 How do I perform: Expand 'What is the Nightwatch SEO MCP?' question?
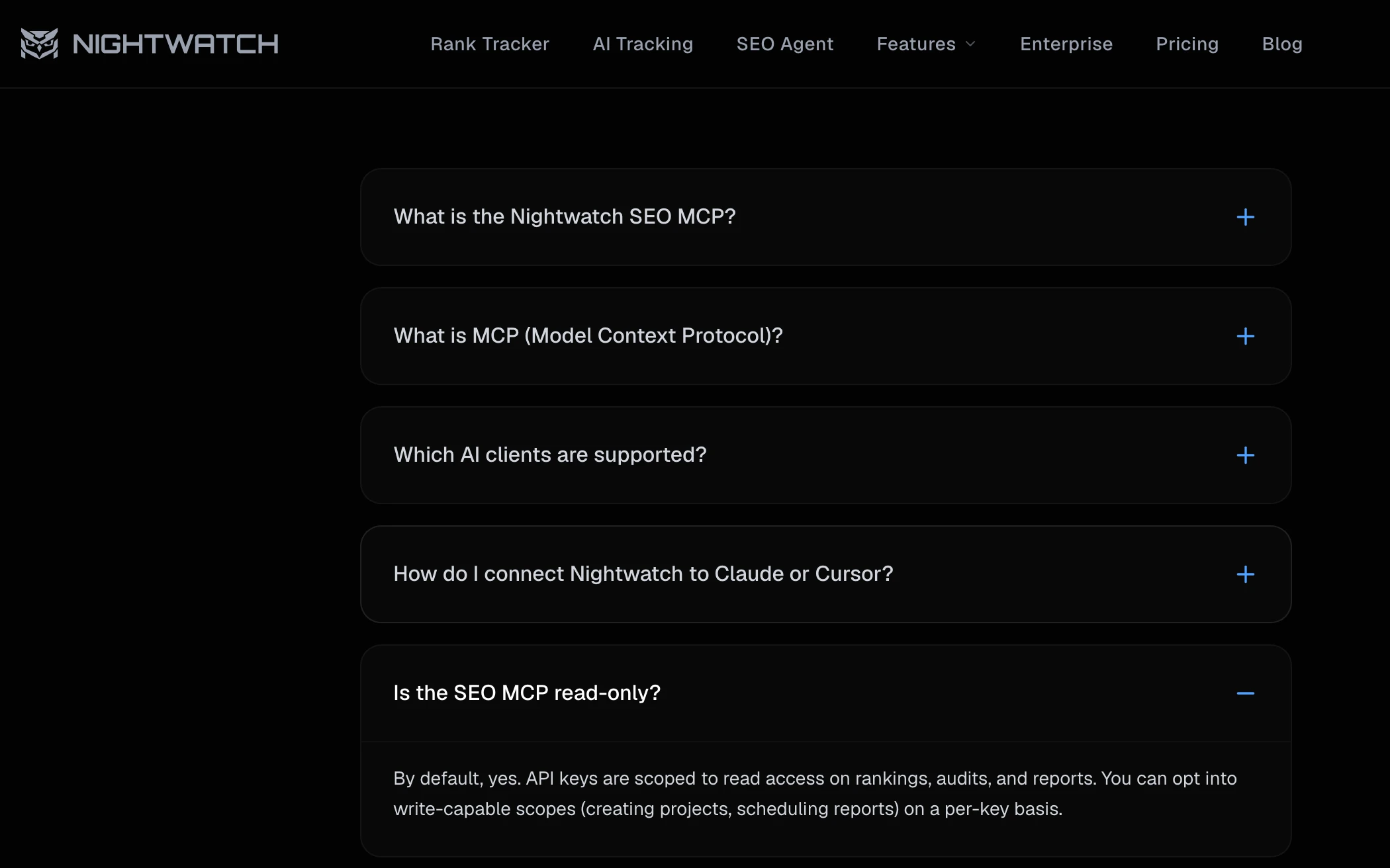(x=825, y=217)
